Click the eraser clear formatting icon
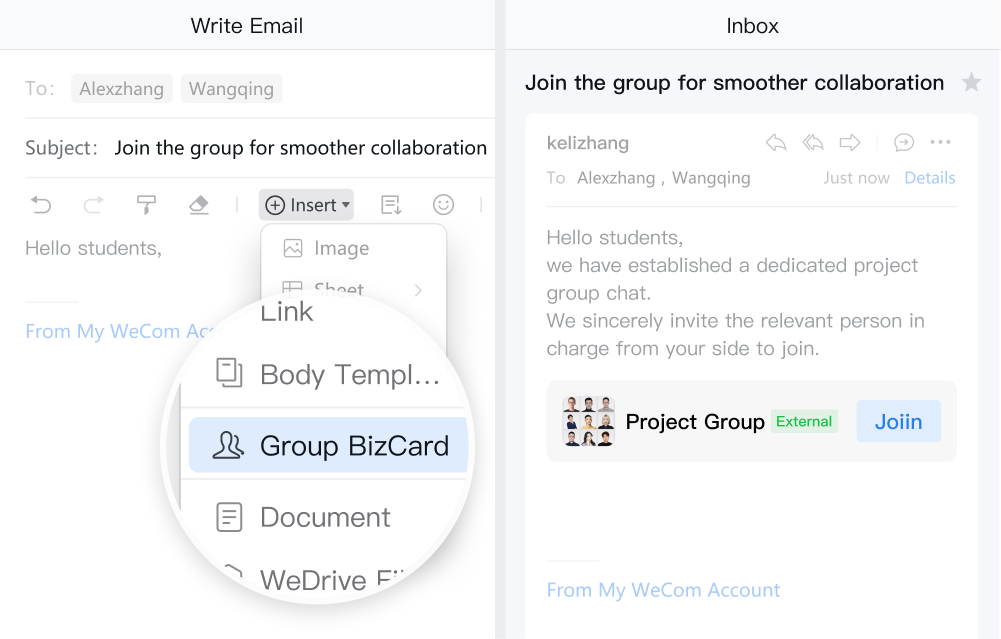 [198, 205]
